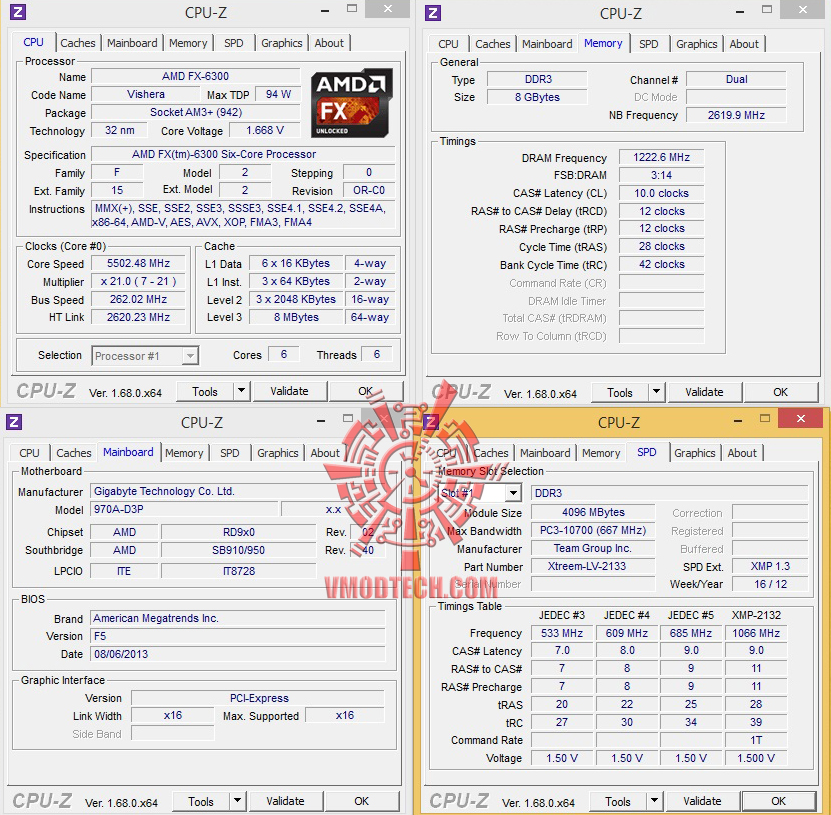Click Validate in the CPU window
The image size is (831, 815).
(289, 391)
